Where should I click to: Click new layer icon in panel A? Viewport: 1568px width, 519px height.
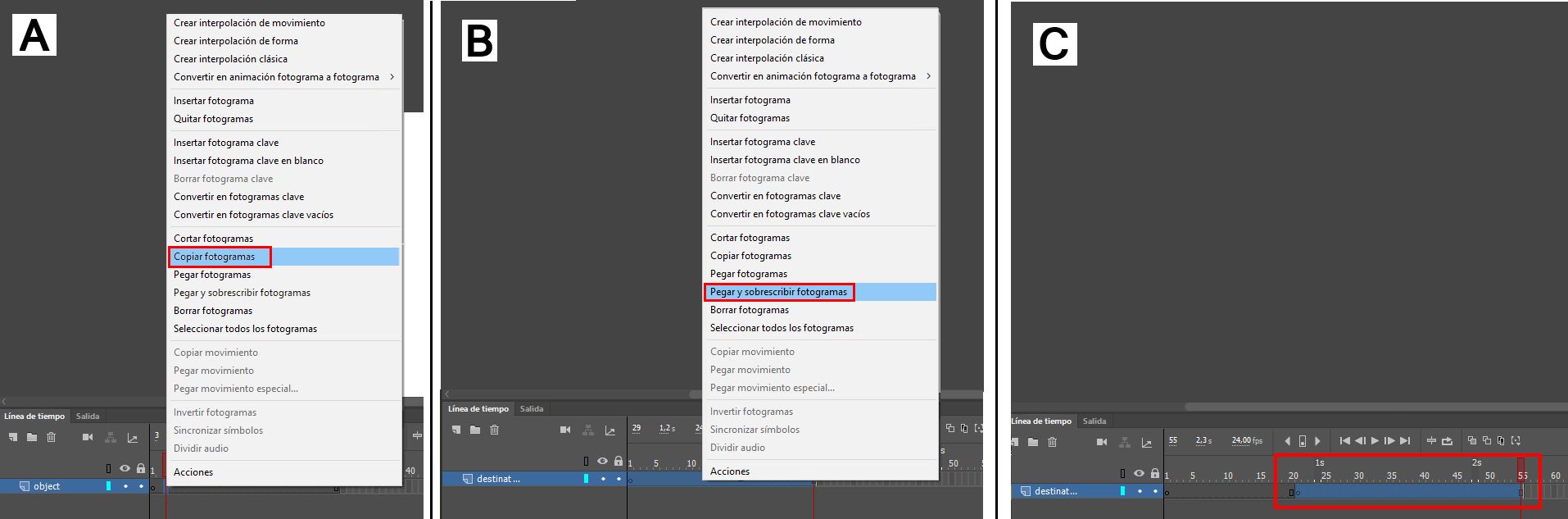(x=12, y=437)
